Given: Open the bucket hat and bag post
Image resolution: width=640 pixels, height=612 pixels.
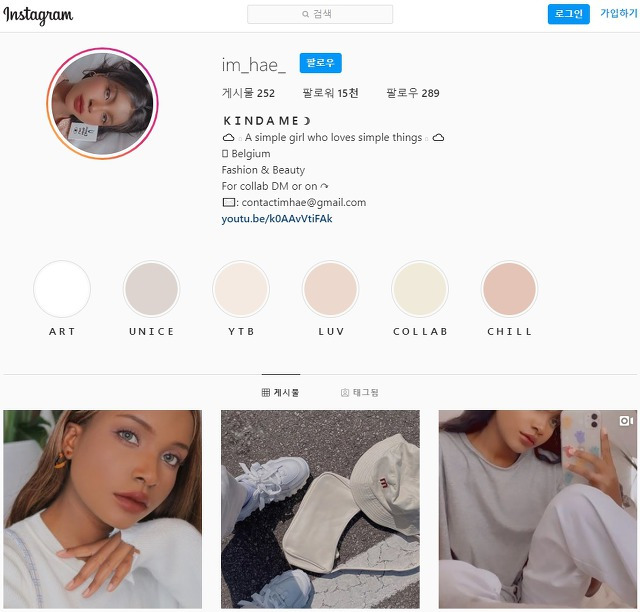Looking at the screenshot, I should click(320, 509).
